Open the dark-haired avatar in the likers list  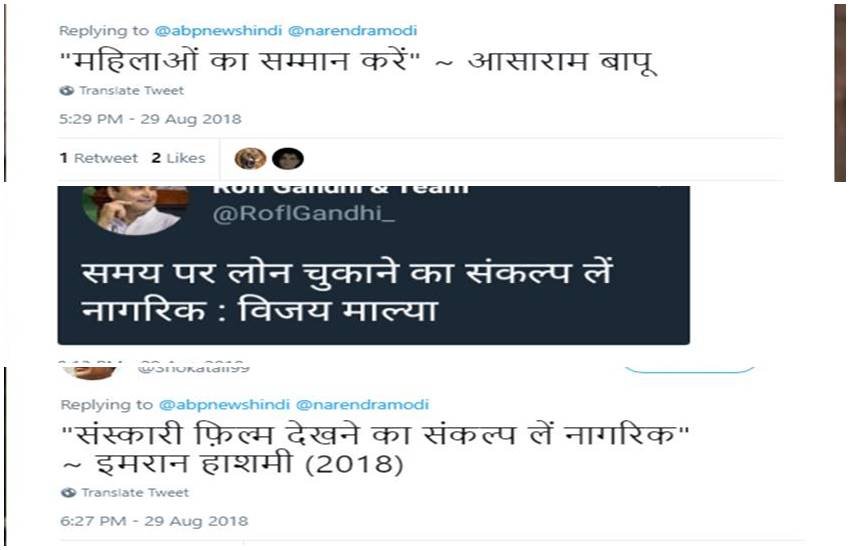coord(287,158)
